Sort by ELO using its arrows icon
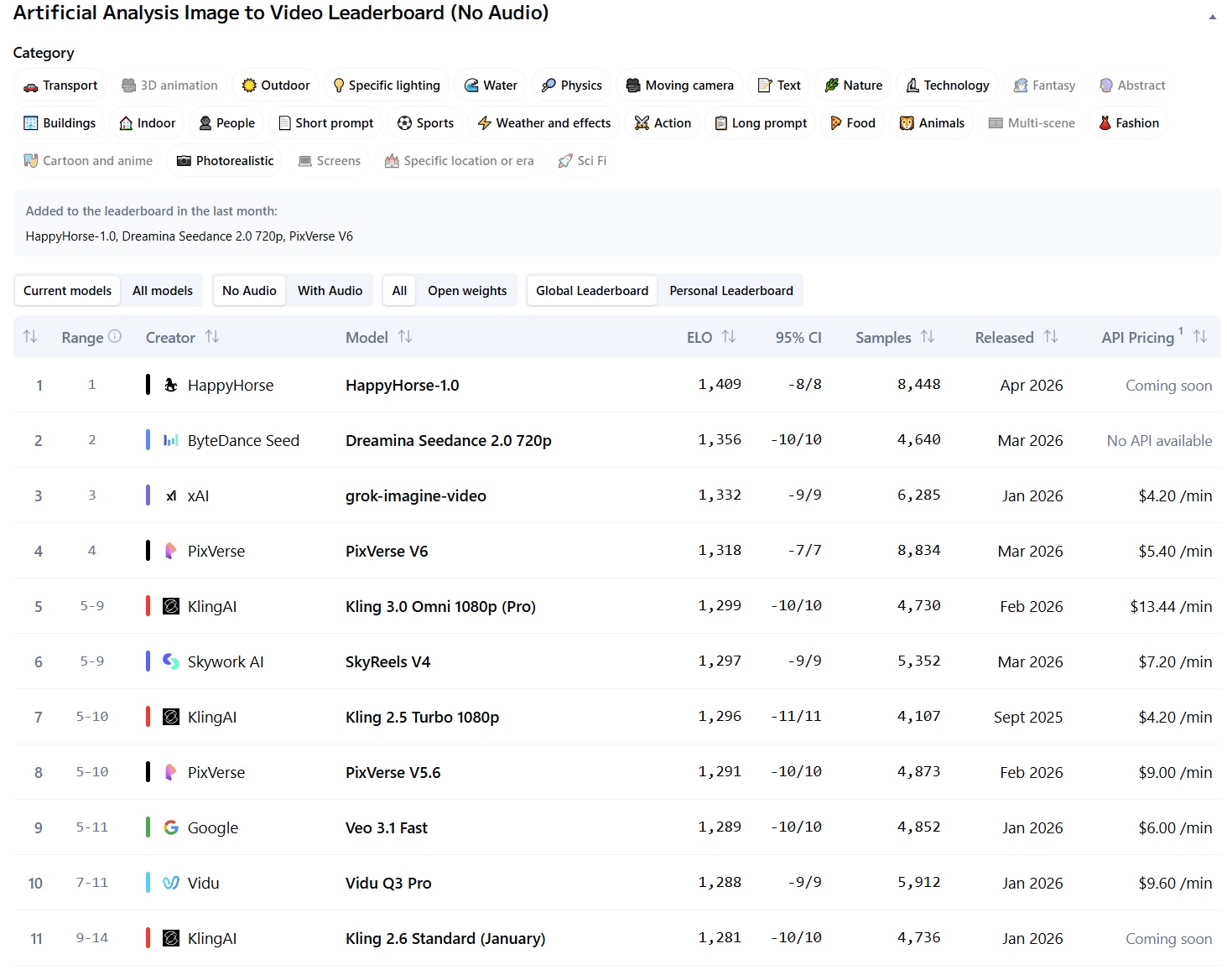The image size is (1227, 980). pos(729,337)
